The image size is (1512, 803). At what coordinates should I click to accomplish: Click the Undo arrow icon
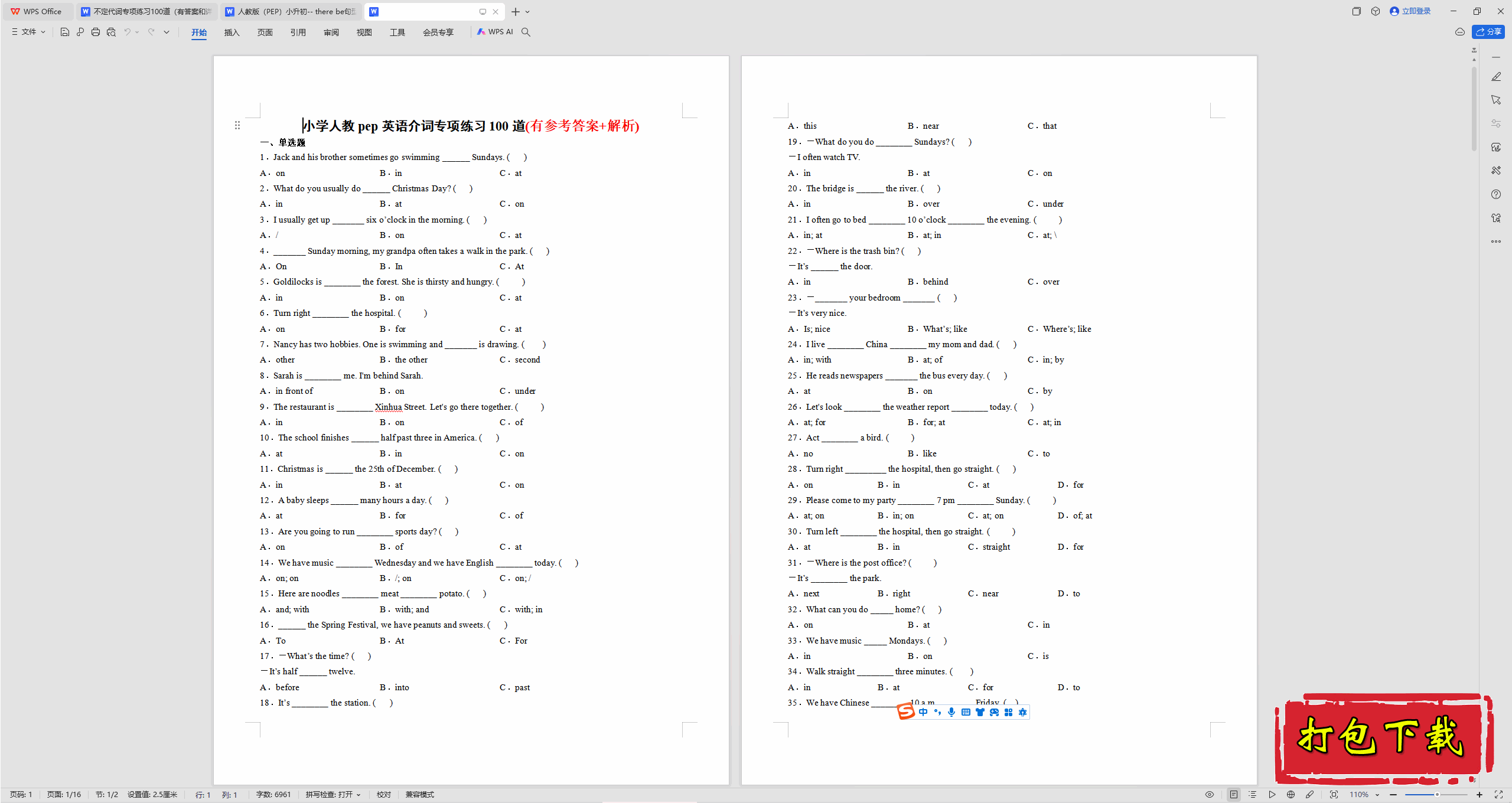(x=127, y=32)
